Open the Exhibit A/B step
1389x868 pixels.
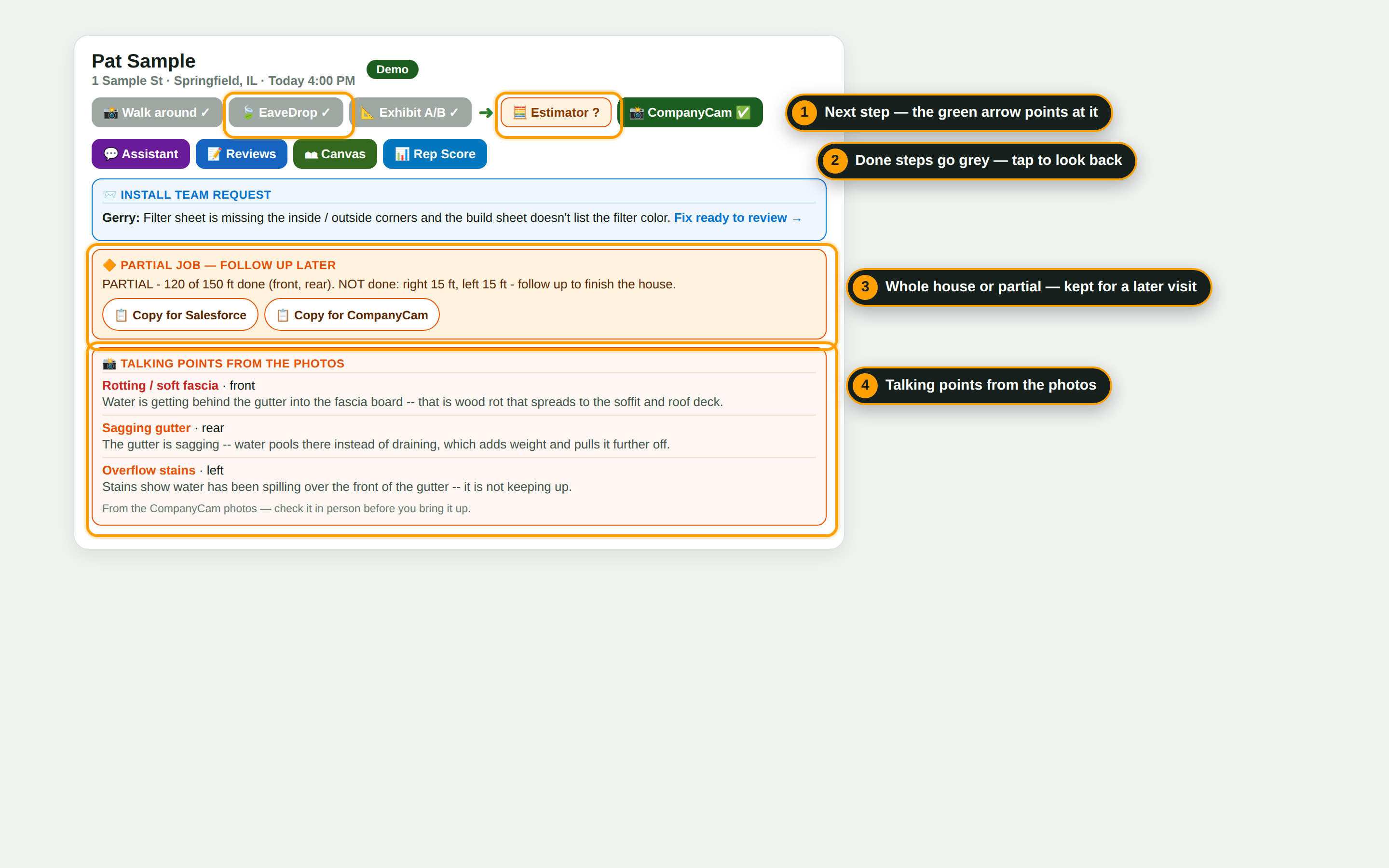click(410, 112)
